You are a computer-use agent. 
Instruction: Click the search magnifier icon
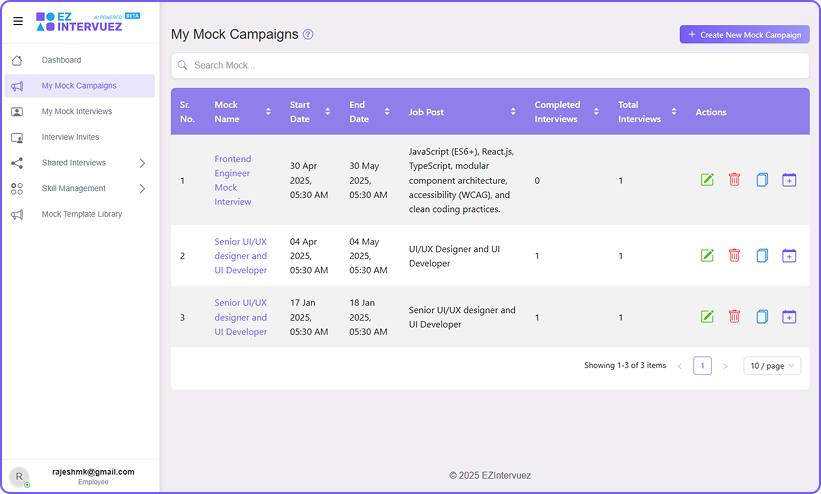(182, 65)
